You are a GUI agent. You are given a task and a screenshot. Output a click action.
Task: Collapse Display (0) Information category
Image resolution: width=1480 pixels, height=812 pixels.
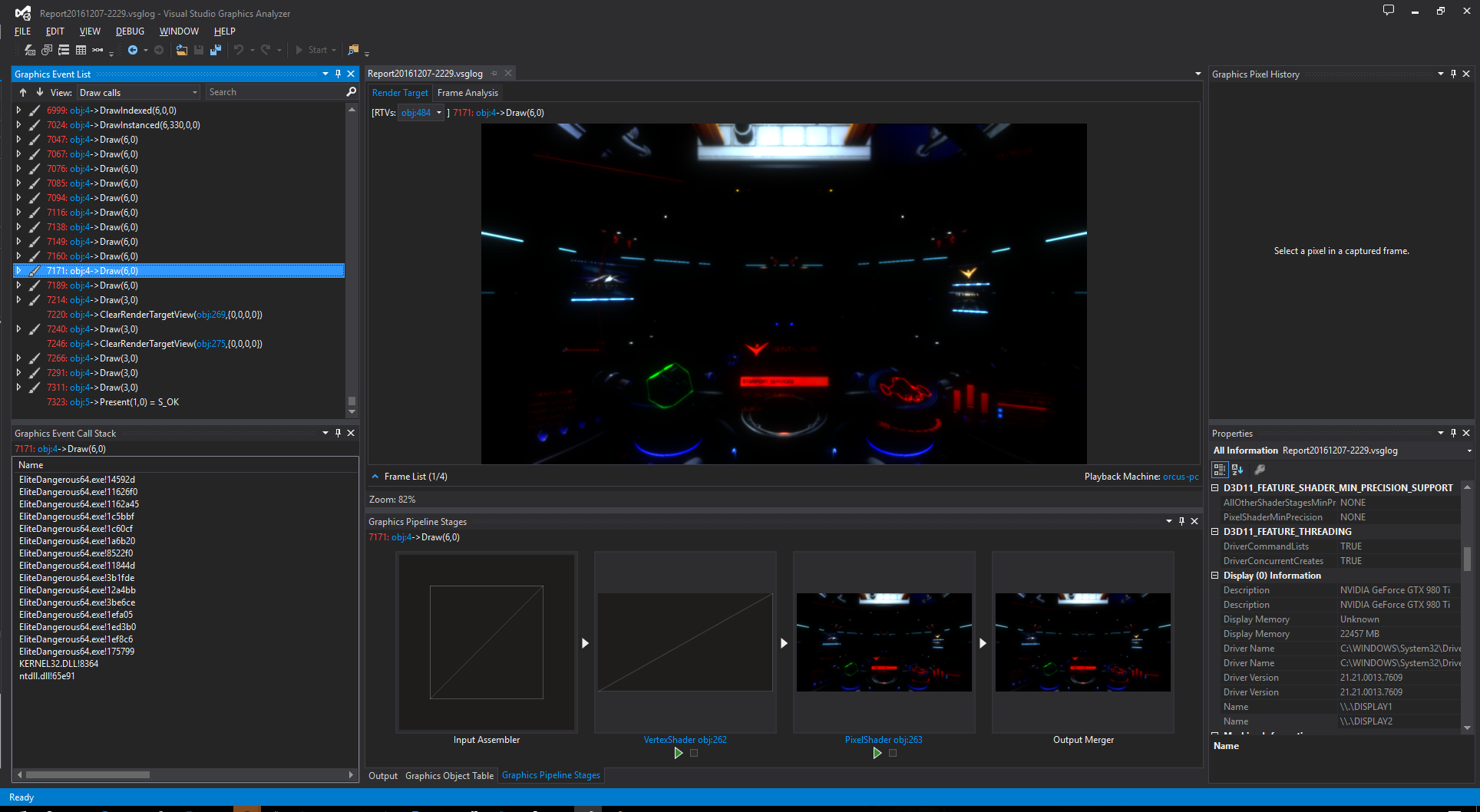(x=1215, y=575)
